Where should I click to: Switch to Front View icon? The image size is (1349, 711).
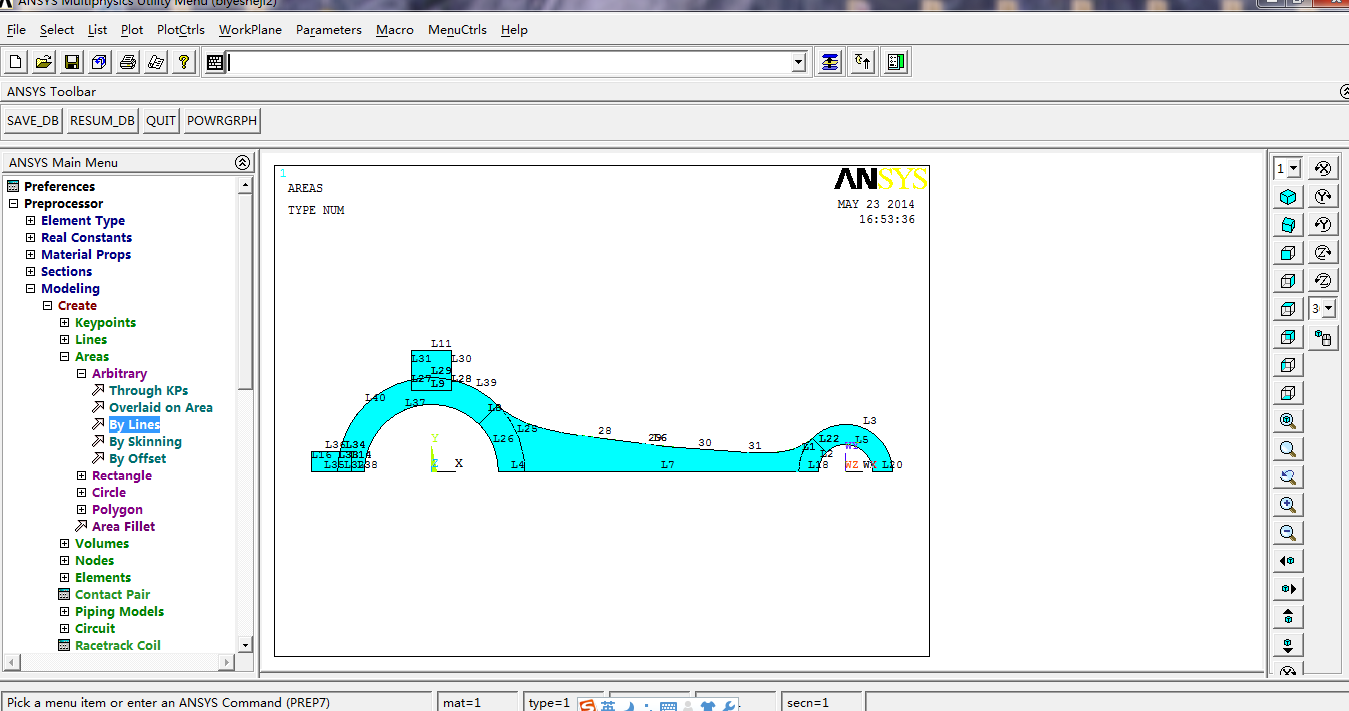[1289, 253]
